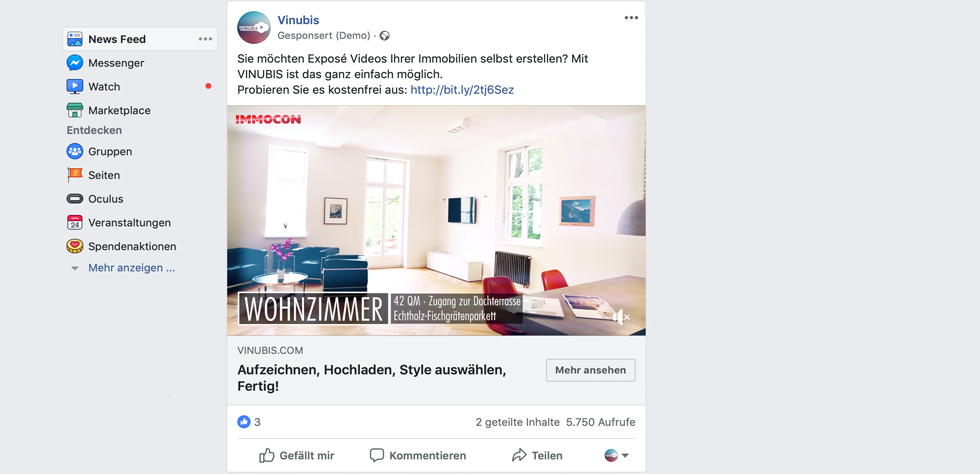Open Messenger from the sidebar icon
The height and width of the screenshot is (474, 980).
pos(75,63)
